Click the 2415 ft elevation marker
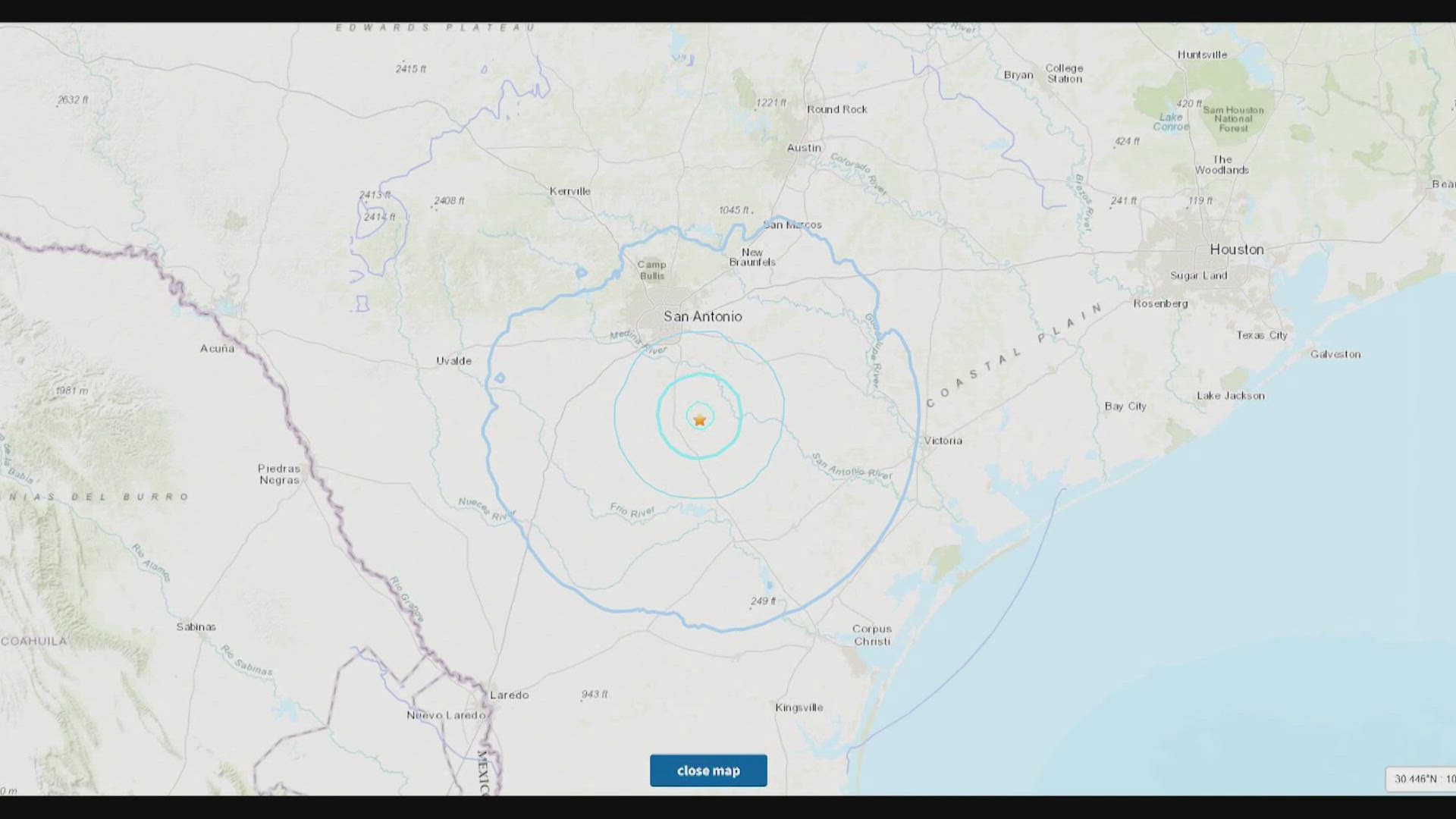Viewport: 1456px width, 819px height. coord(411,69)
